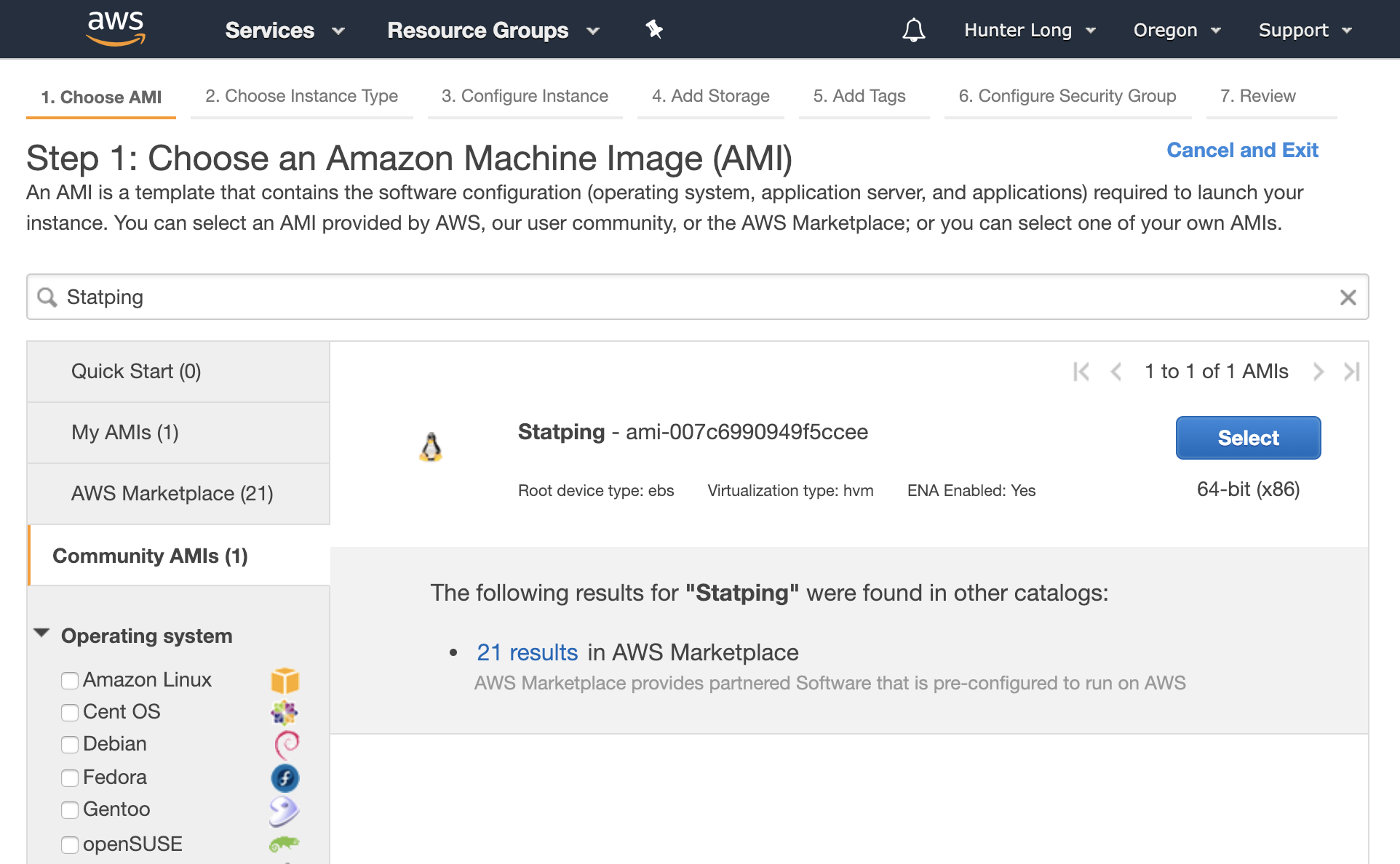Click Cancel and Exit

coord(1242,150)
